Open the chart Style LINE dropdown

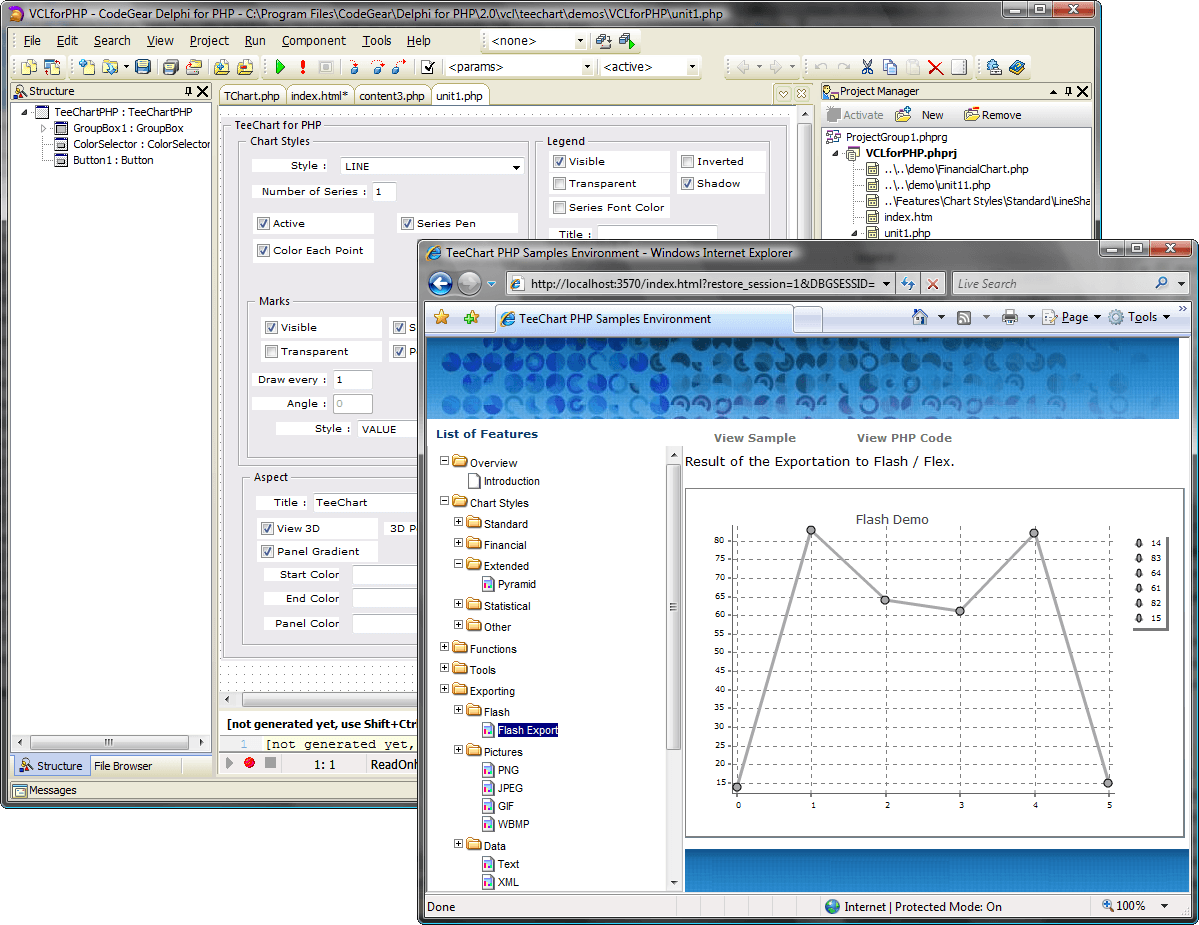point(516,167)
